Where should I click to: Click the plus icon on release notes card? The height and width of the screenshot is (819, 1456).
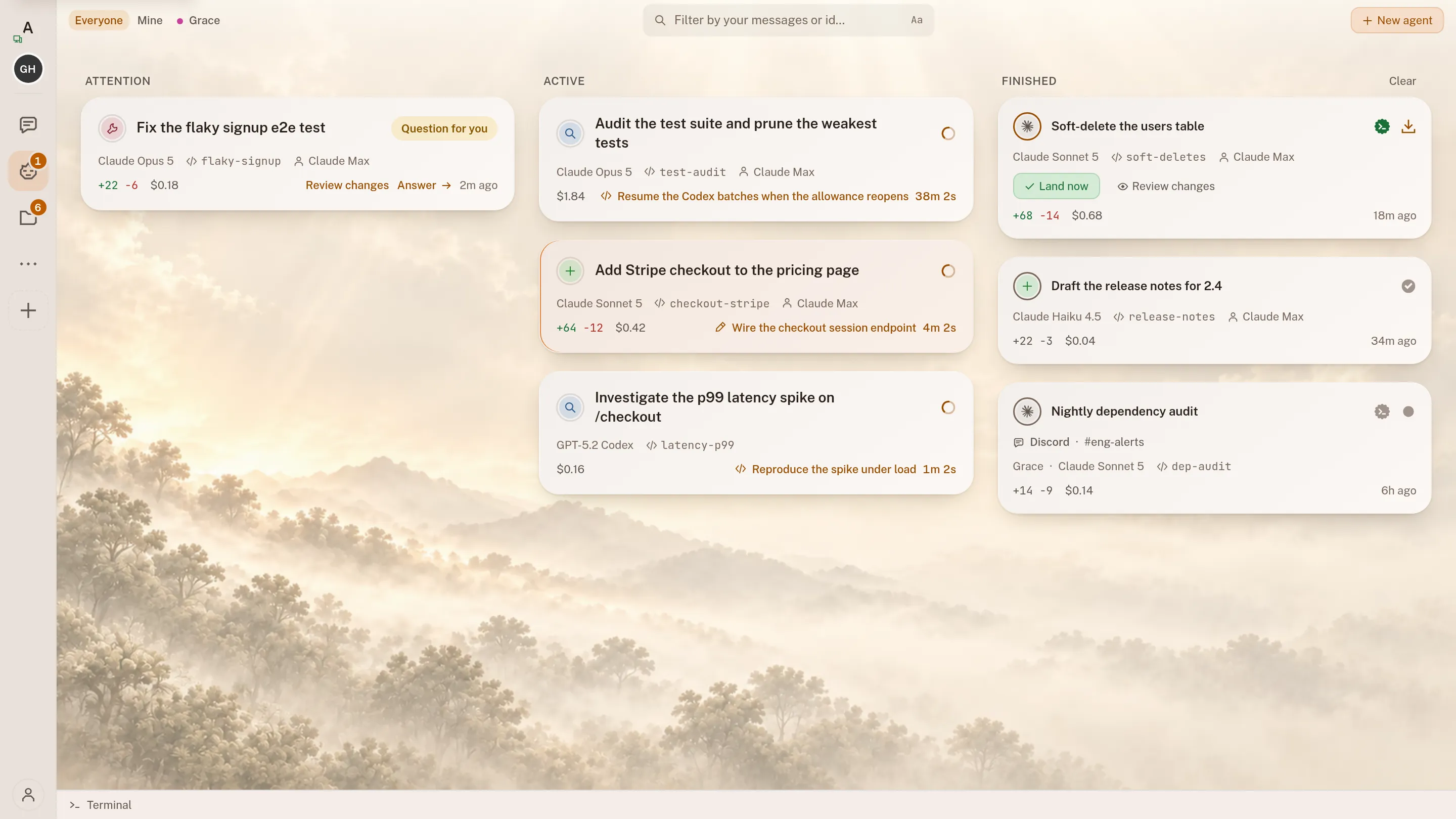[1027, 286]
